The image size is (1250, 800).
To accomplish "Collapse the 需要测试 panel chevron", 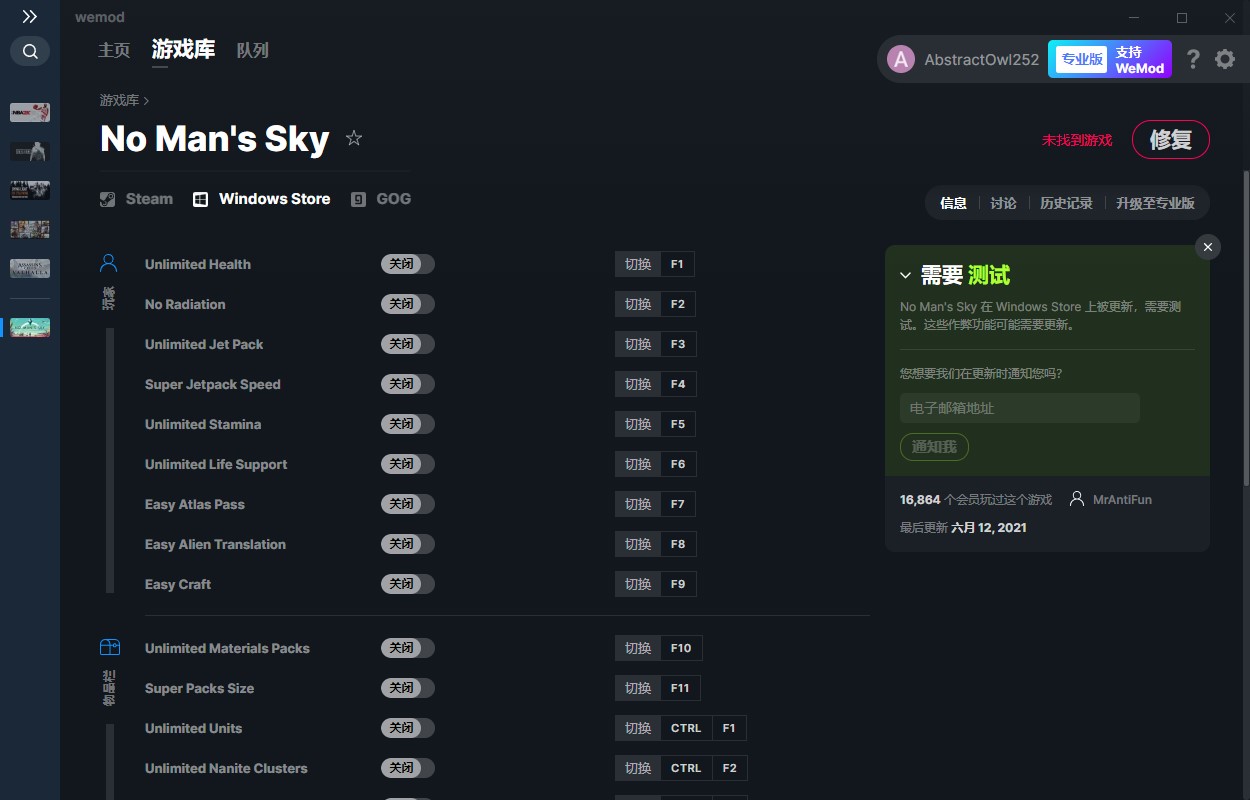I will coord(905,275).
